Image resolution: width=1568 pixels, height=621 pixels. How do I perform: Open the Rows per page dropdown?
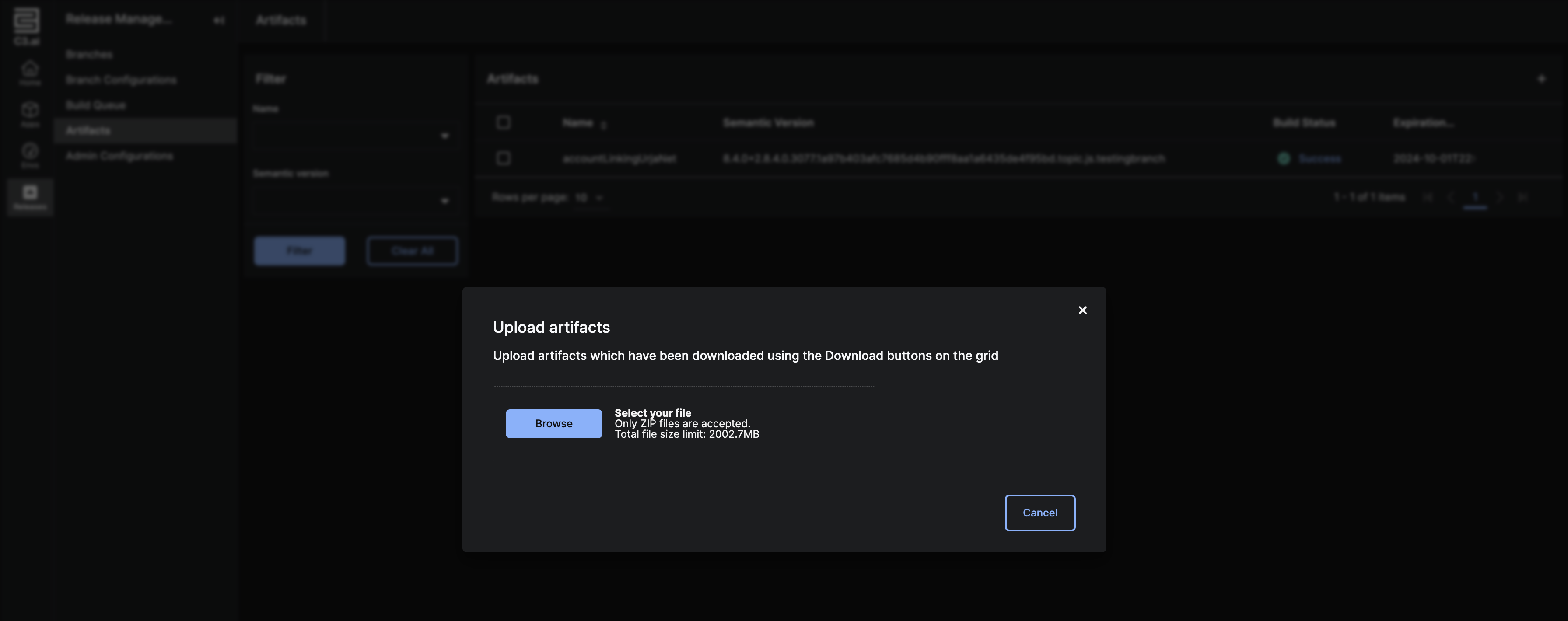(588, 198)
